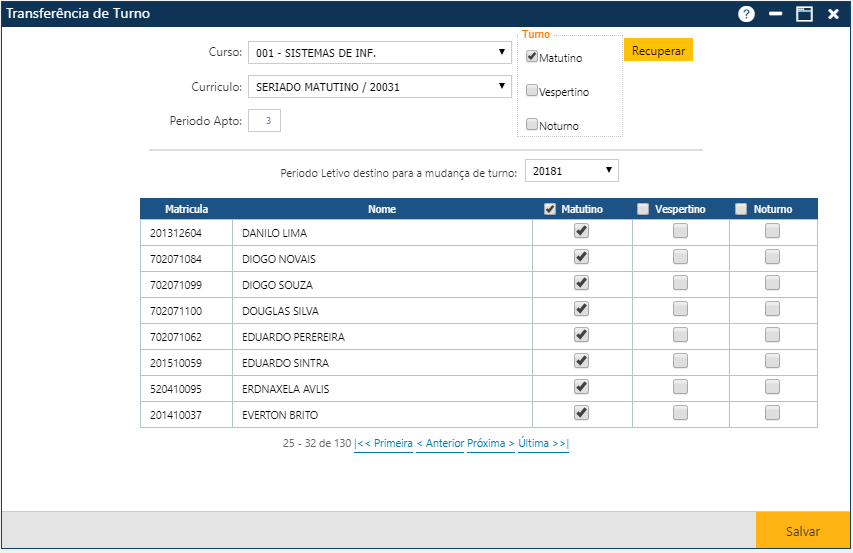
Task: Check Noturno for DIOGO SOUZA
Action: point(772,283)
